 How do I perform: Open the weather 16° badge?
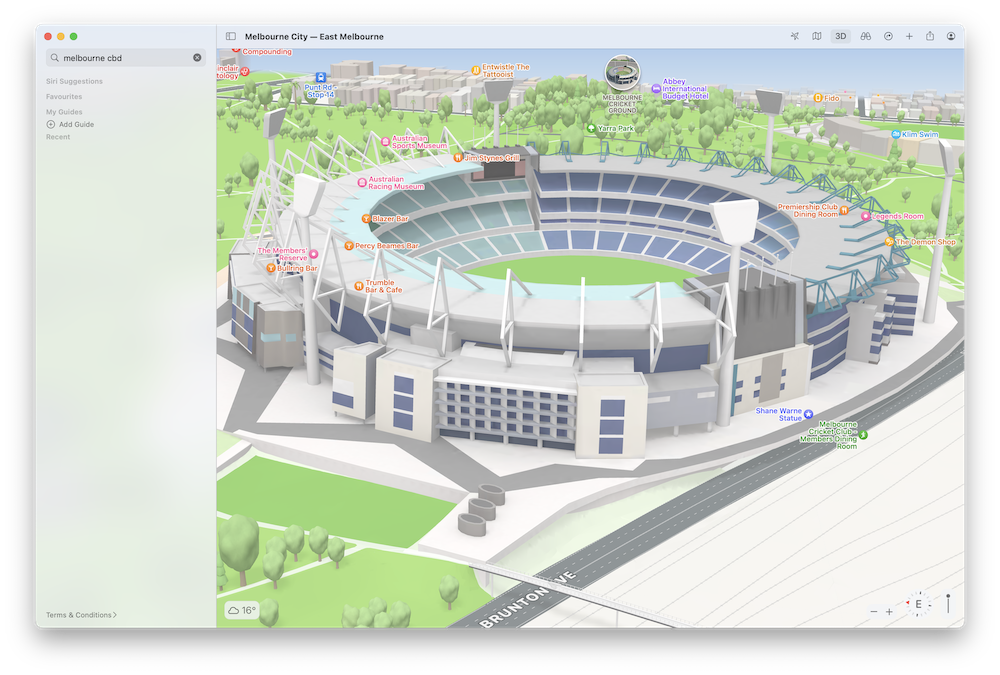pos(242,610)
